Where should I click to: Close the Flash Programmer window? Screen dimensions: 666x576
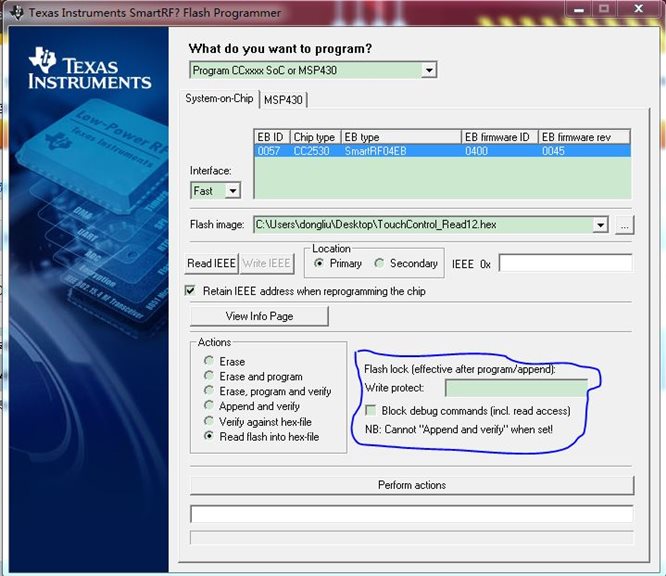638,8
